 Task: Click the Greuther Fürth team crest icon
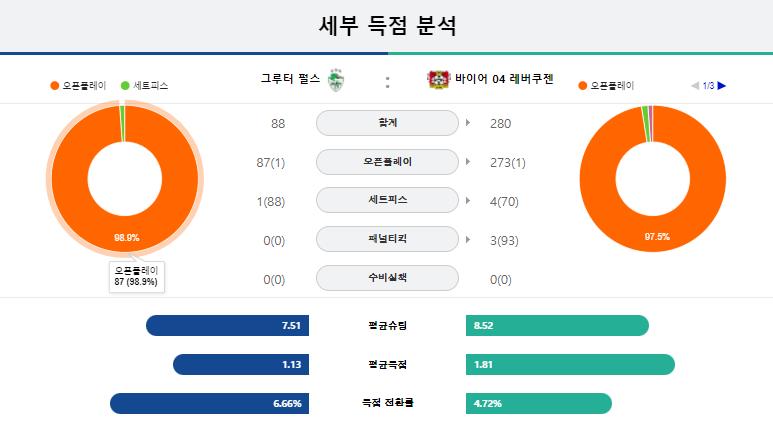tap(336, 80)
